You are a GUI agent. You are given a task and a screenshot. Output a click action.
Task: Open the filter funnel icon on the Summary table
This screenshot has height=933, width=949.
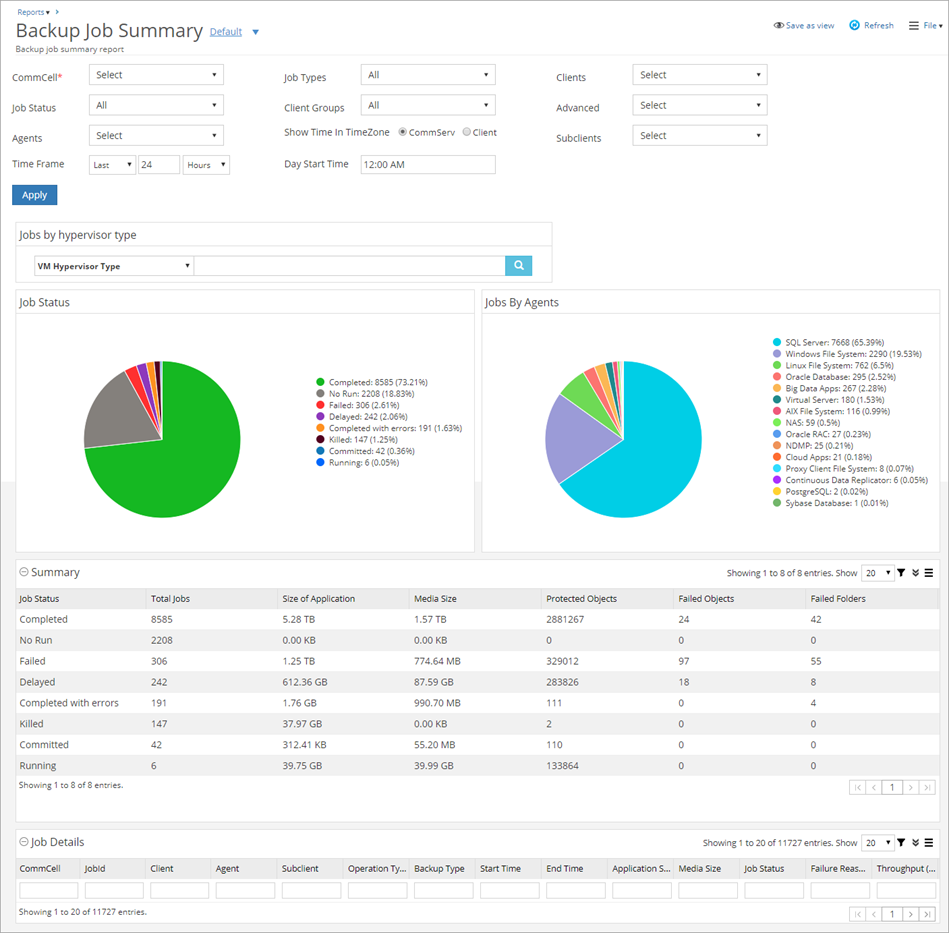[x=901, y=572]
